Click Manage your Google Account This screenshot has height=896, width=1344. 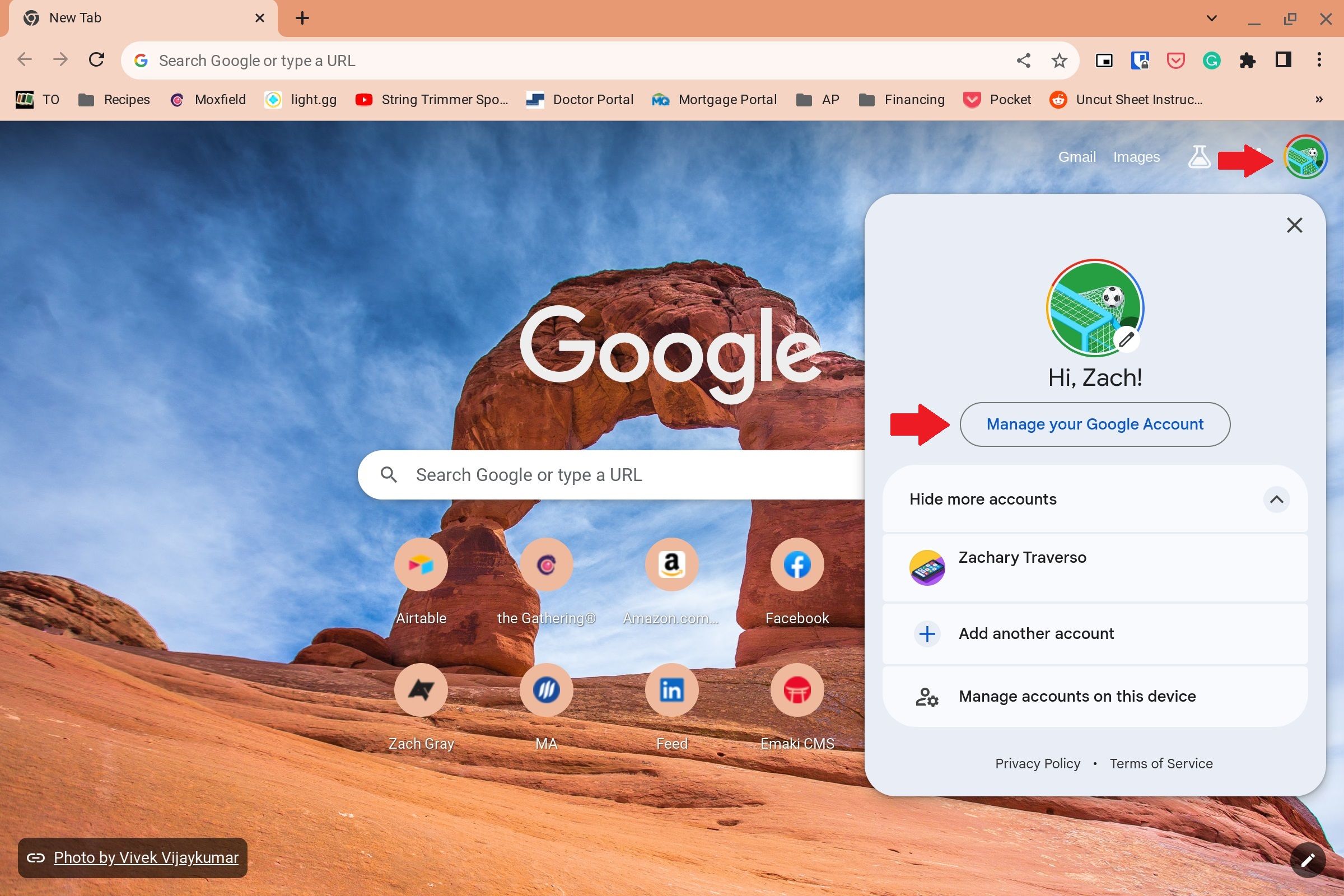1094,424
